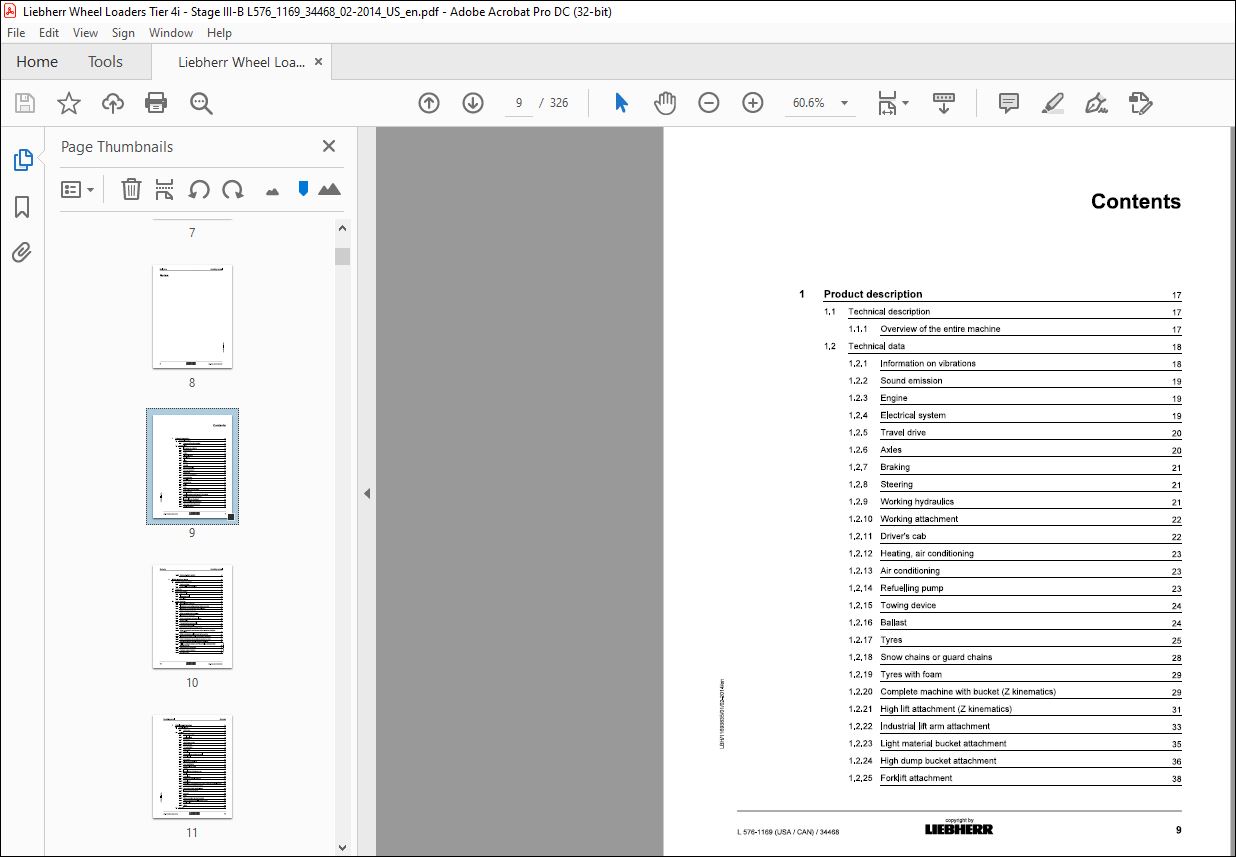This screenshot has height=857, width=1236.
Task: Open the View menu
Action: click(85, 33)
